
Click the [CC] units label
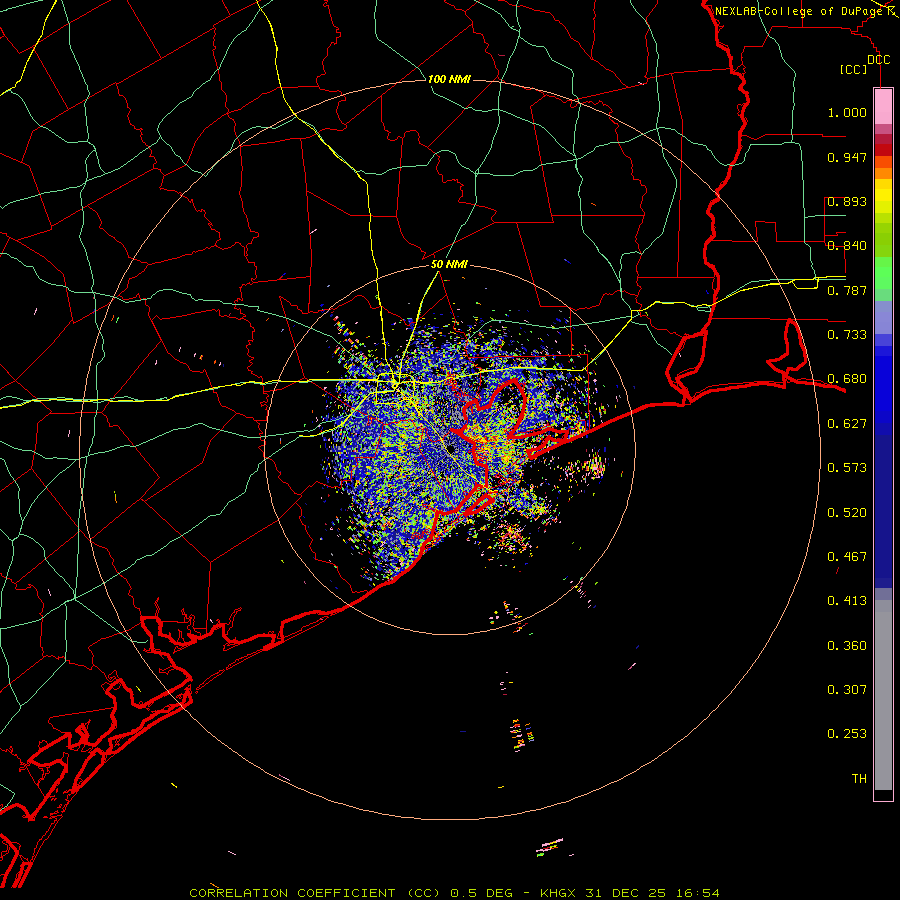(x=853, y=69)
